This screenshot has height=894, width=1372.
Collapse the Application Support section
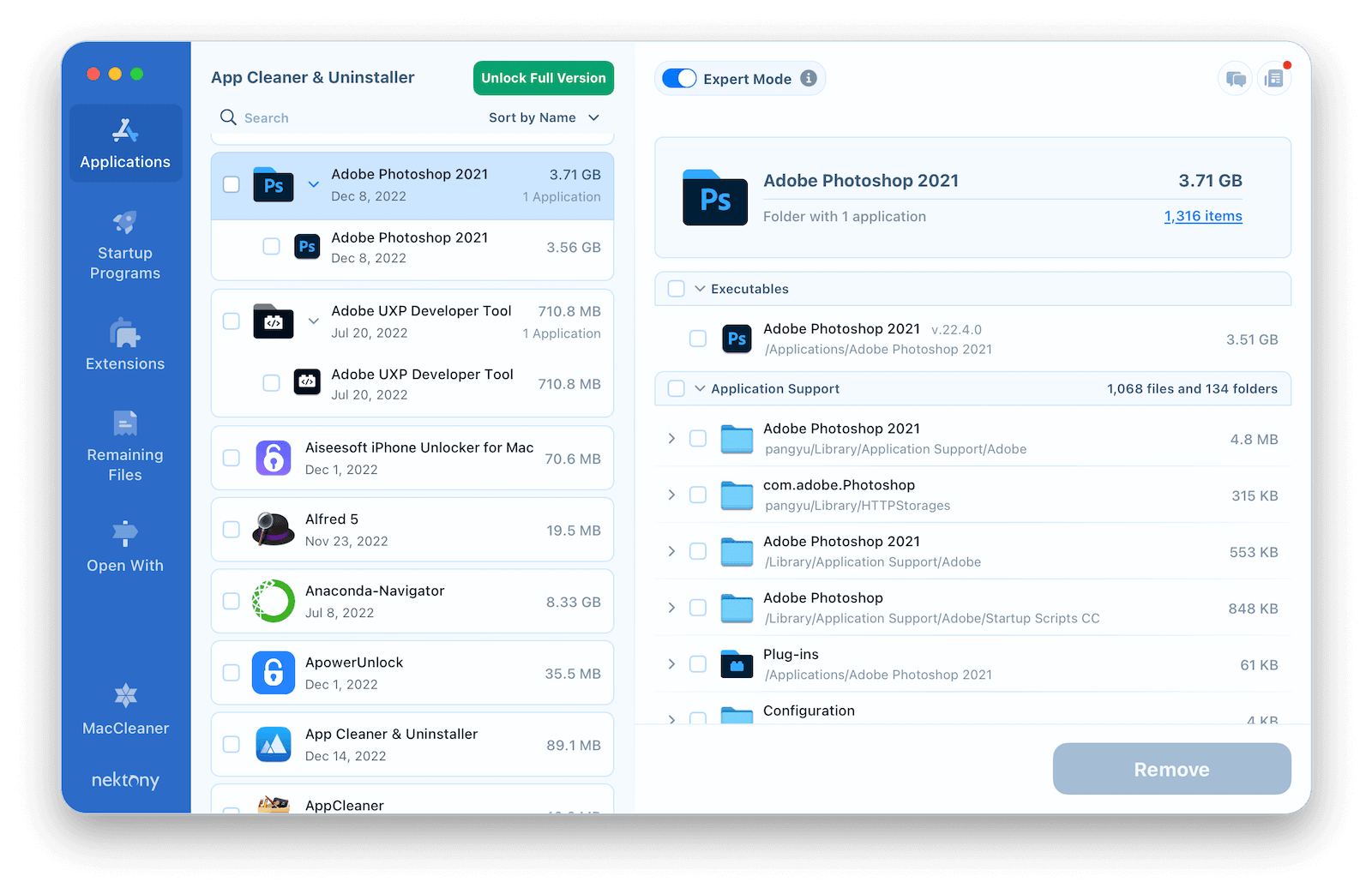point(700,388)
